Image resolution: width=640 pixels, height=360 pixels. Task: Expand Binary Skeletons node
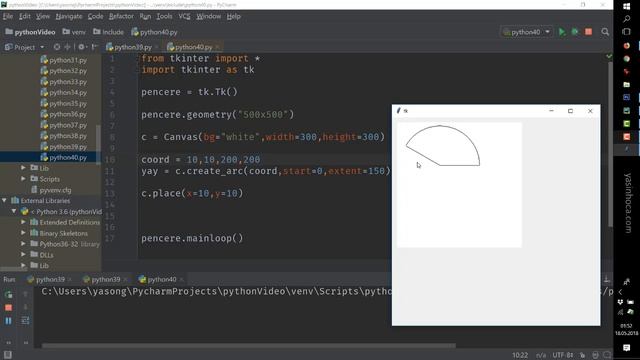point(23,233)
